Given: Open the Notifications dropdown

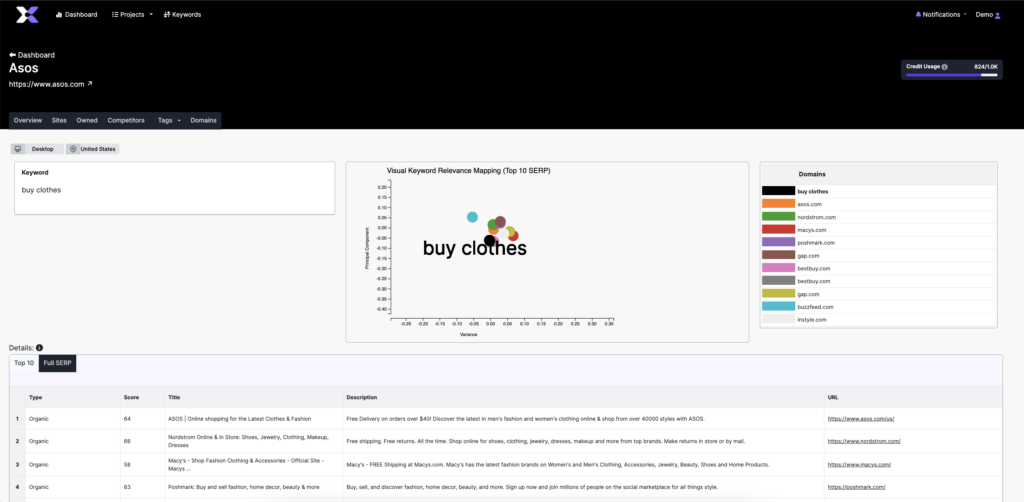Looking at the screenshot, I should pos(941,14).
